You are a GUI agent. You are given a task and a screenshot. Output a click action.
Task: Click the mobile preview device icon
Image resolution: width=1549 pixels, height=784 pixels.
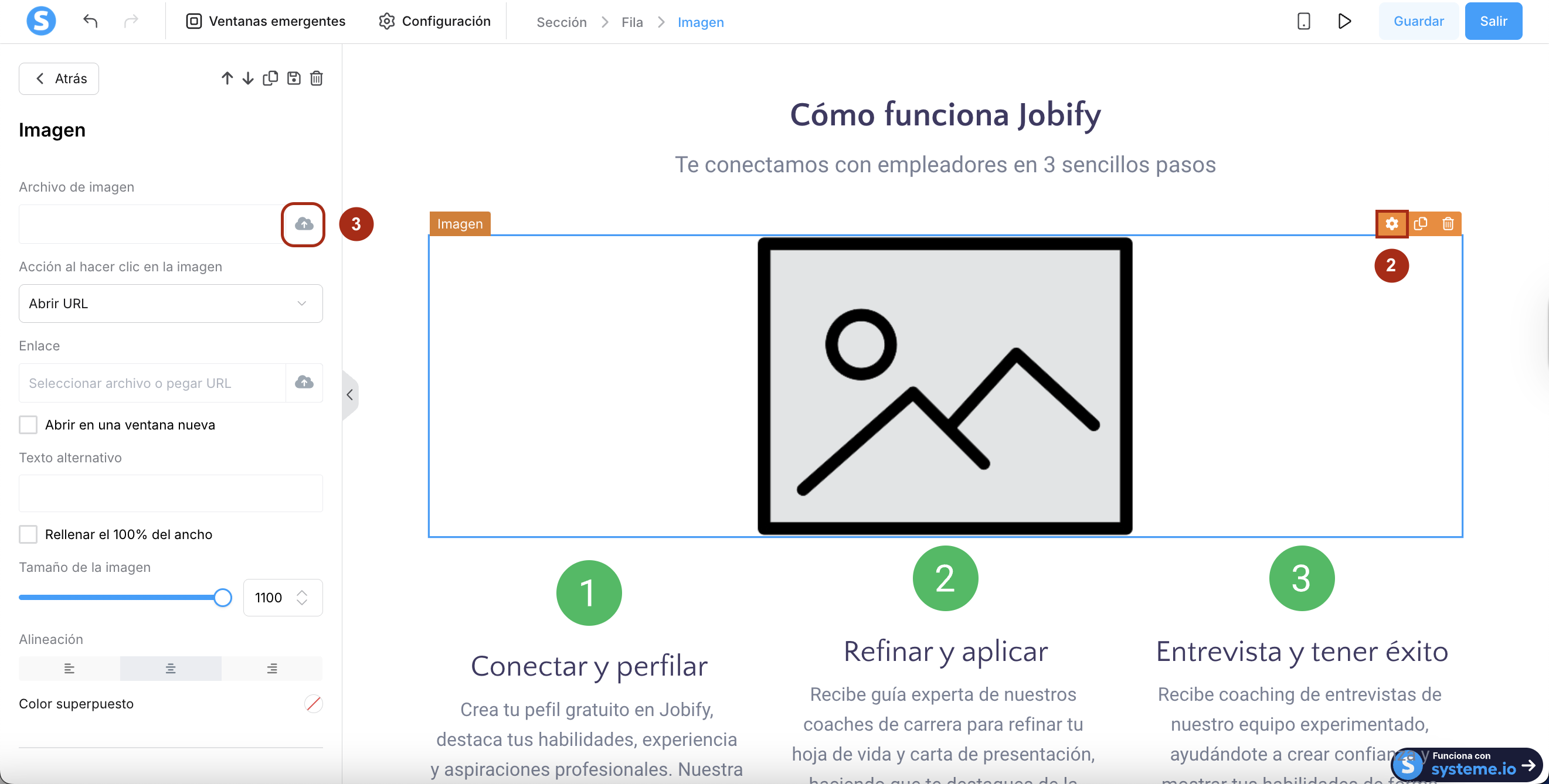[1303, 22]
